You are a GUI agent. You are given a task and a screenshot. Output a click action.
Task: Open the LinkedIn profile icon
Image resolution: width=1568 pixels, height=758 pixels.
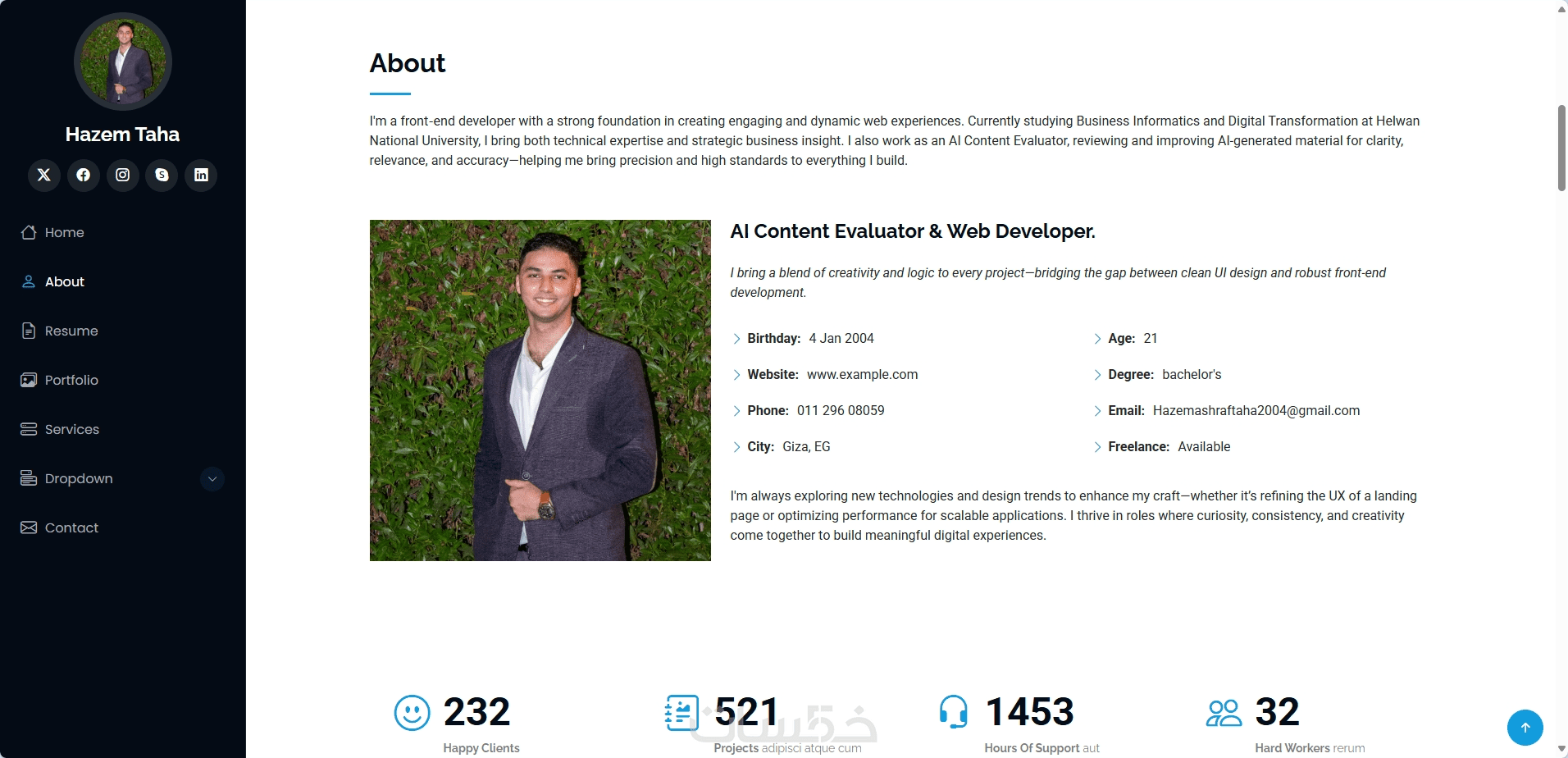click(x=201, y=175)
